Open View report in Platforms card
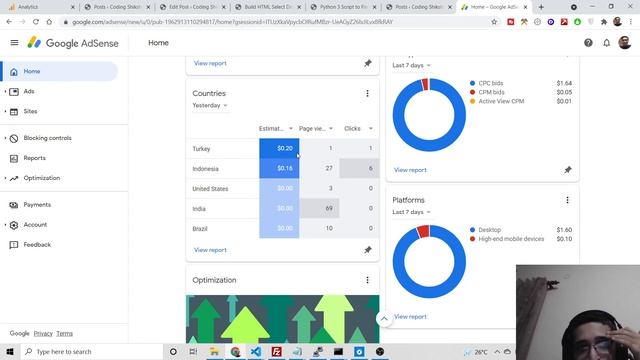 pyautogui.click(x=410, y=316)
